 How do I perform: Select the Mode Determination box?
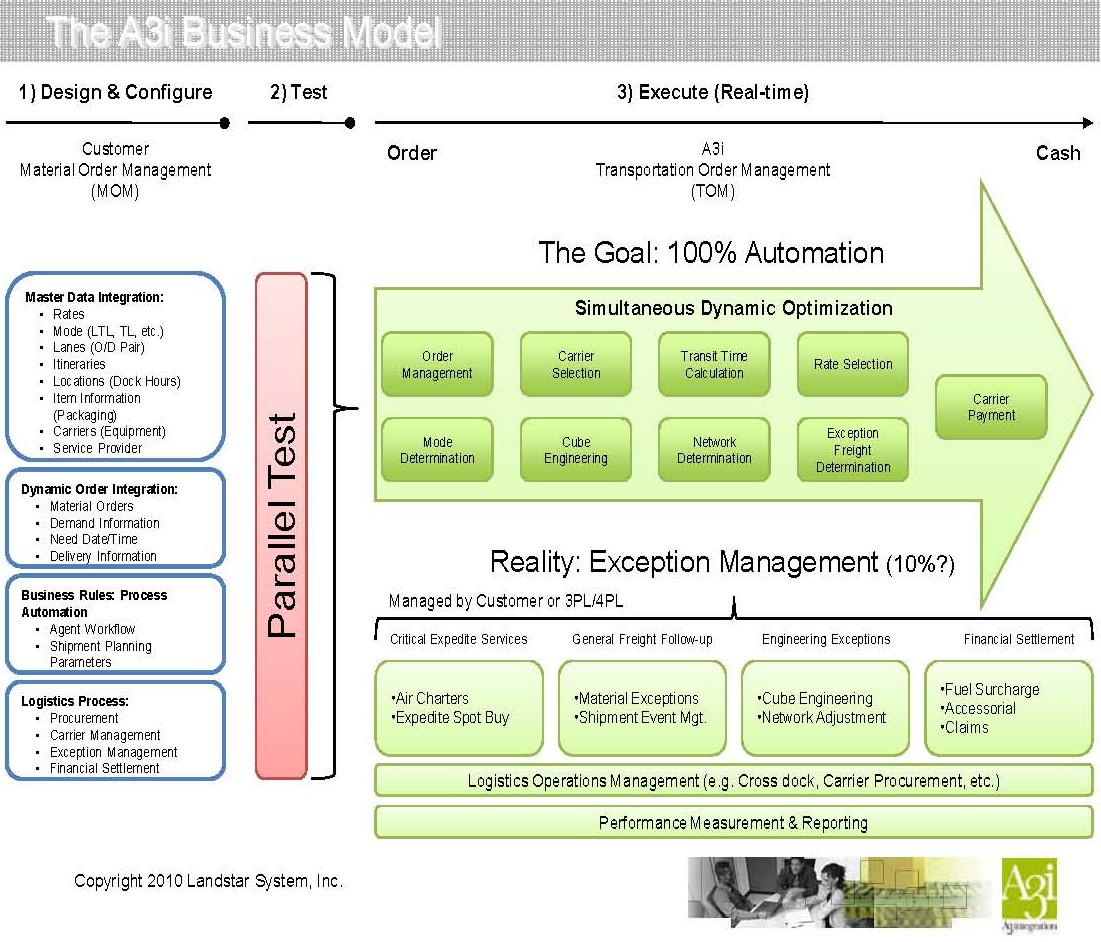[437, 450]
